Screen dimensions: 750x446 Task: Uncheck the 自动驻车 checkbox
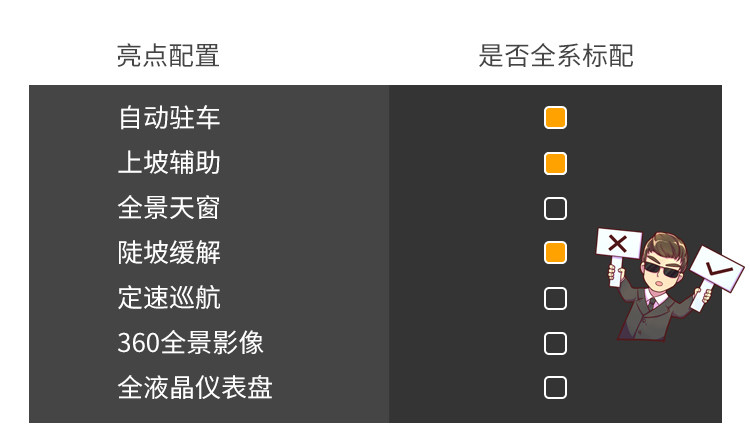(555, 118)
